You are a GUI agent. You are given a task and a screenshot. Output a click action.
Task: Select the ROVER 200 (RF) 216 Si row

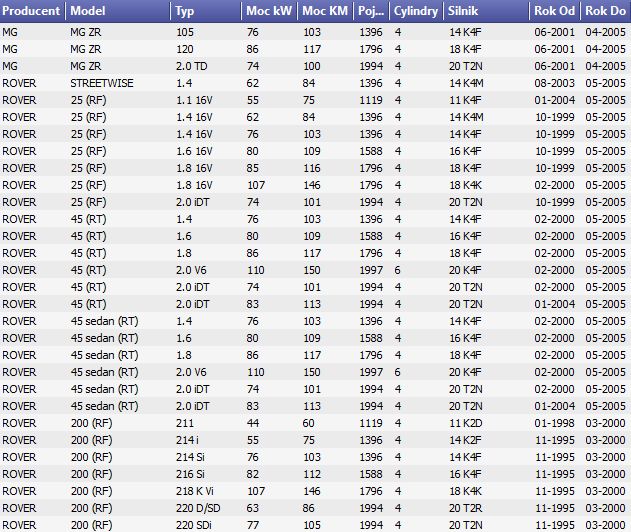click(x=316, y=474)
